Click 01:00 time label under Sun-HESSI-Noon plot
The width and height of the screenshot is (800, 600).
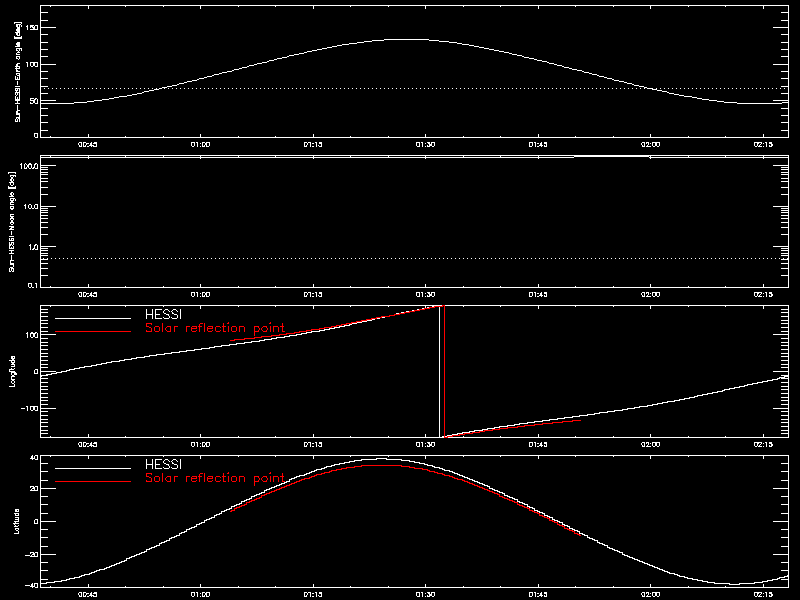[201, 294]
